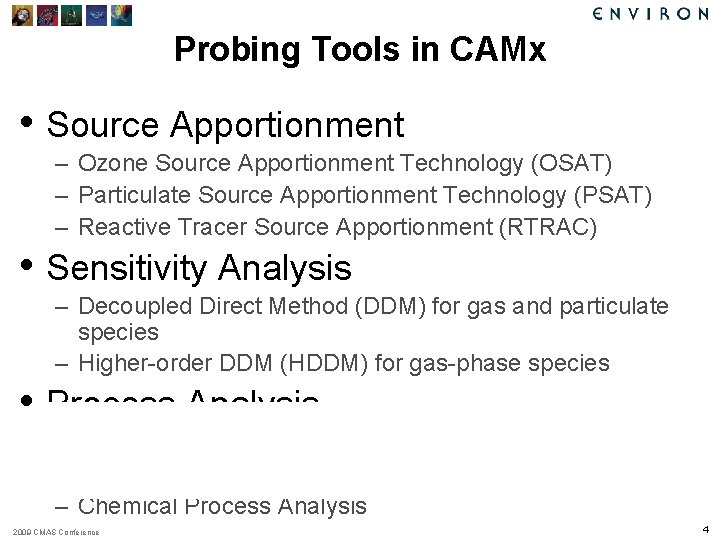Click the red background thumbnail icon
This screenshot has width=720, height=540.
pyautogui.click(x=47, y=15)
